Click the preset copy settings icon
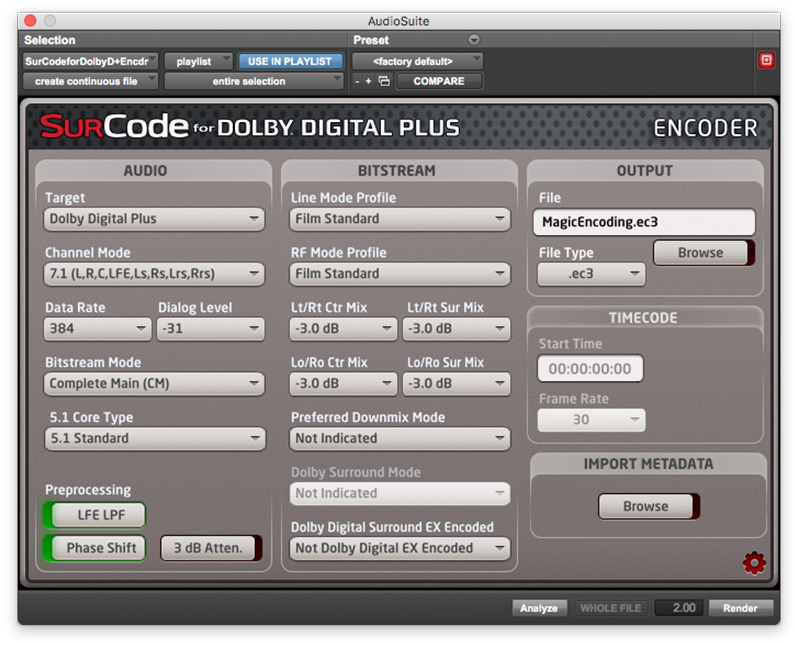The image size is (797, 645). [385, 81]
